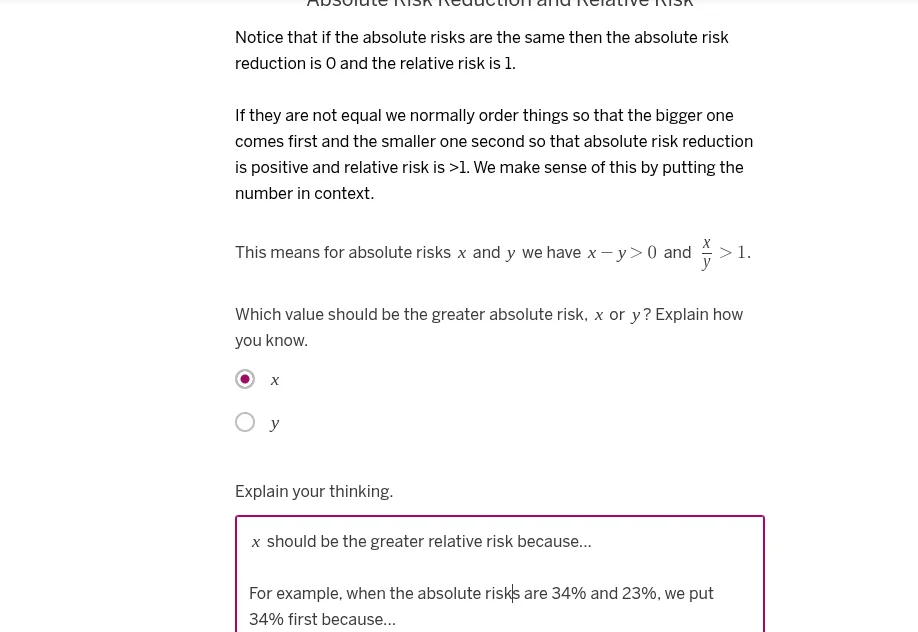Image resolution: width=918 pixels, height=632 pixels.
Task: Select the y radio button
Action: 245,422
